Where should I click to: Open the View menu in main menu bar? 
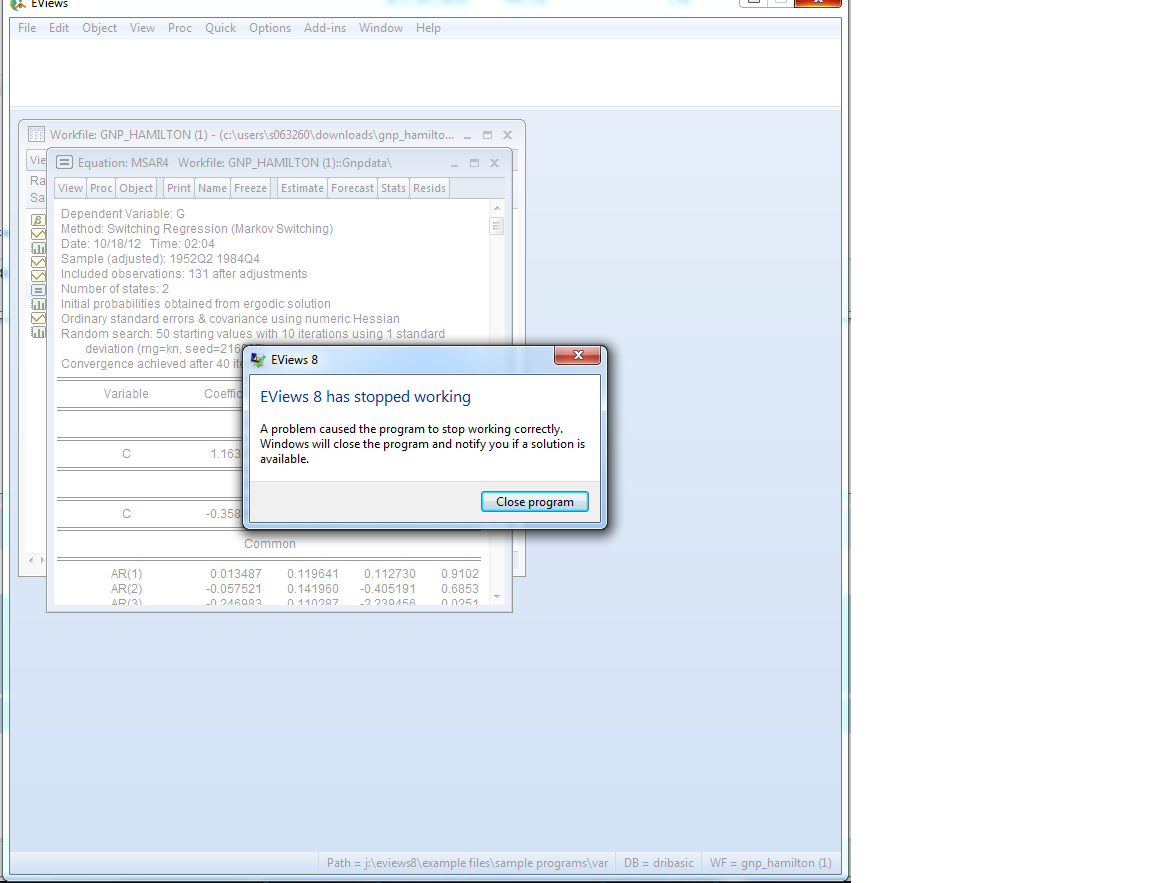[143, 28]
